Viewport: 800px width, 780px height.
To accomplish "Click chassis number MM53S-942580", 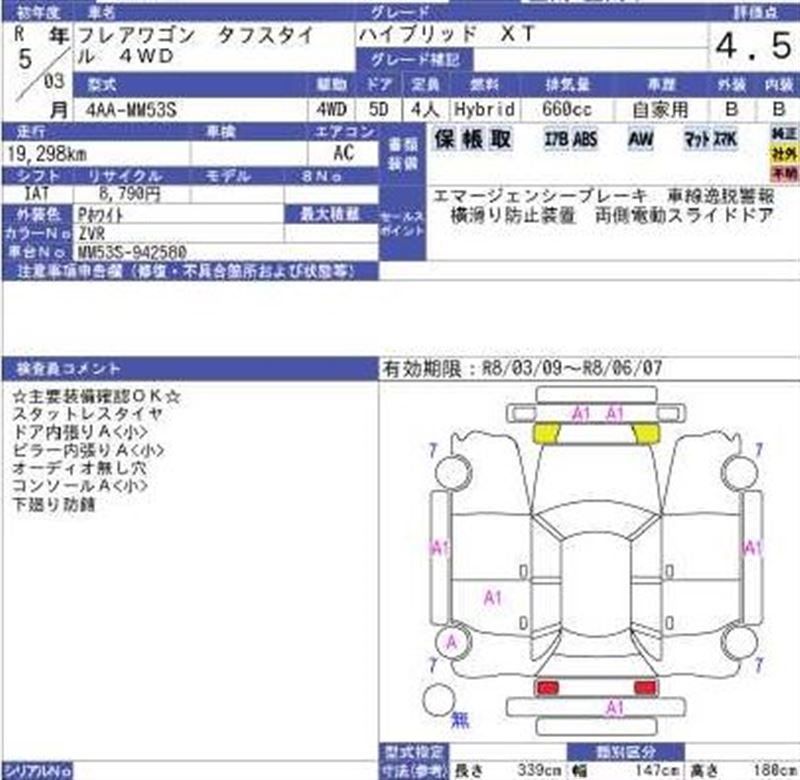I will coord(133,252).
